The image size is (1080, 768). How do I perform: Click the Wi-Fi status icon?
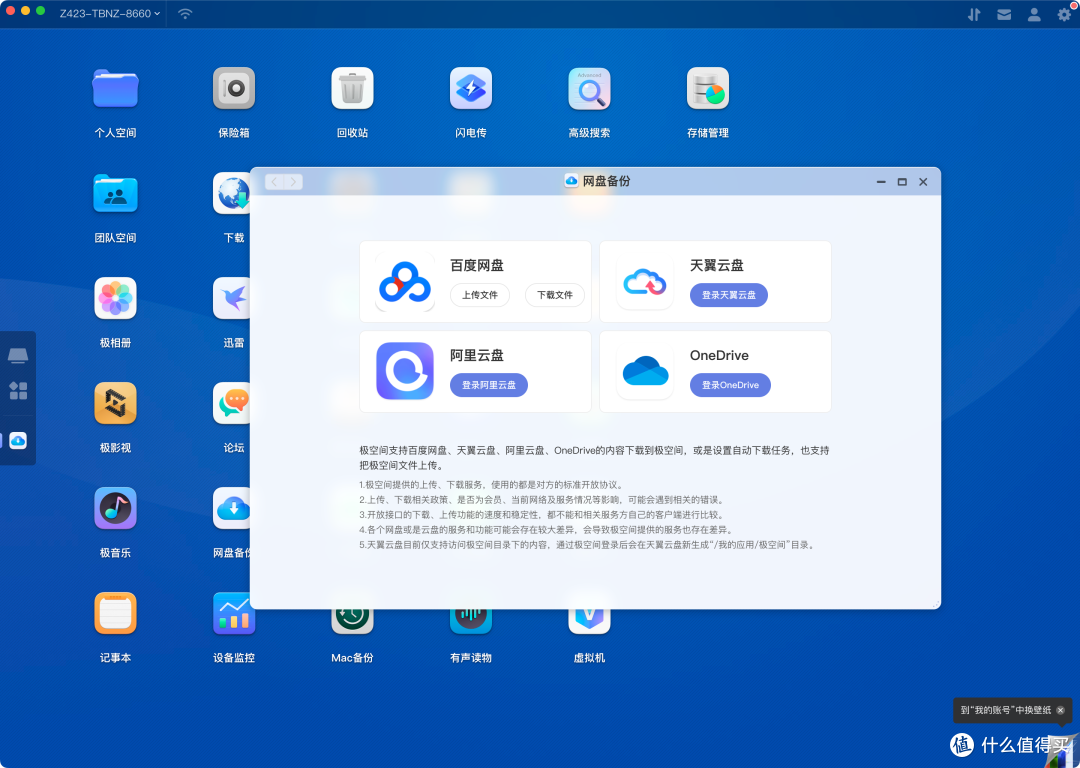(185, 14)
